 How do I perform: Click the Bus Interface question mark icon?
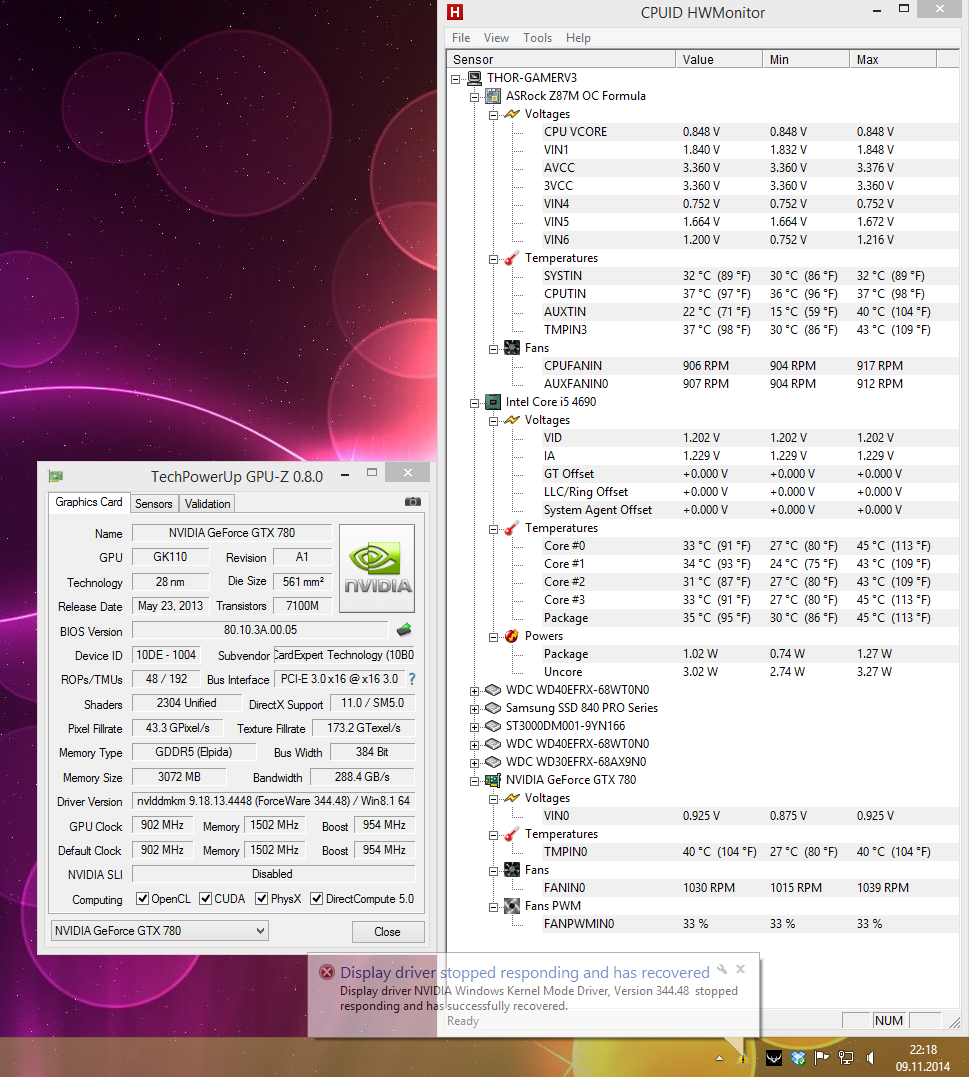(x=412, y=679)
